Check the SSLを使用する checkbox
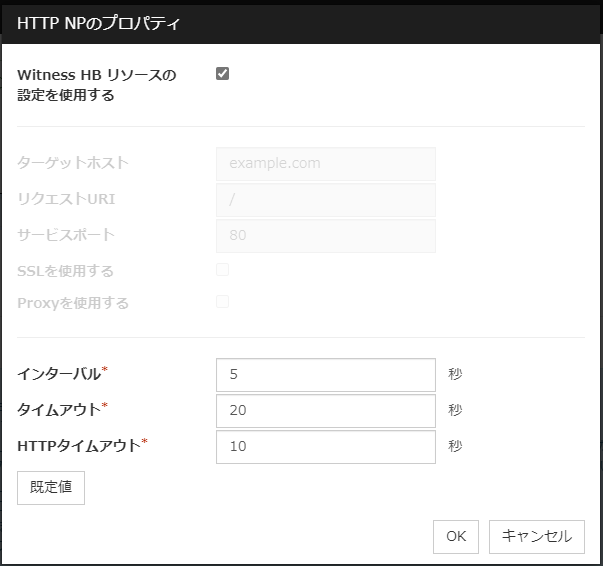Viewport: 603px width, 566px height. (x=223, y=270)
